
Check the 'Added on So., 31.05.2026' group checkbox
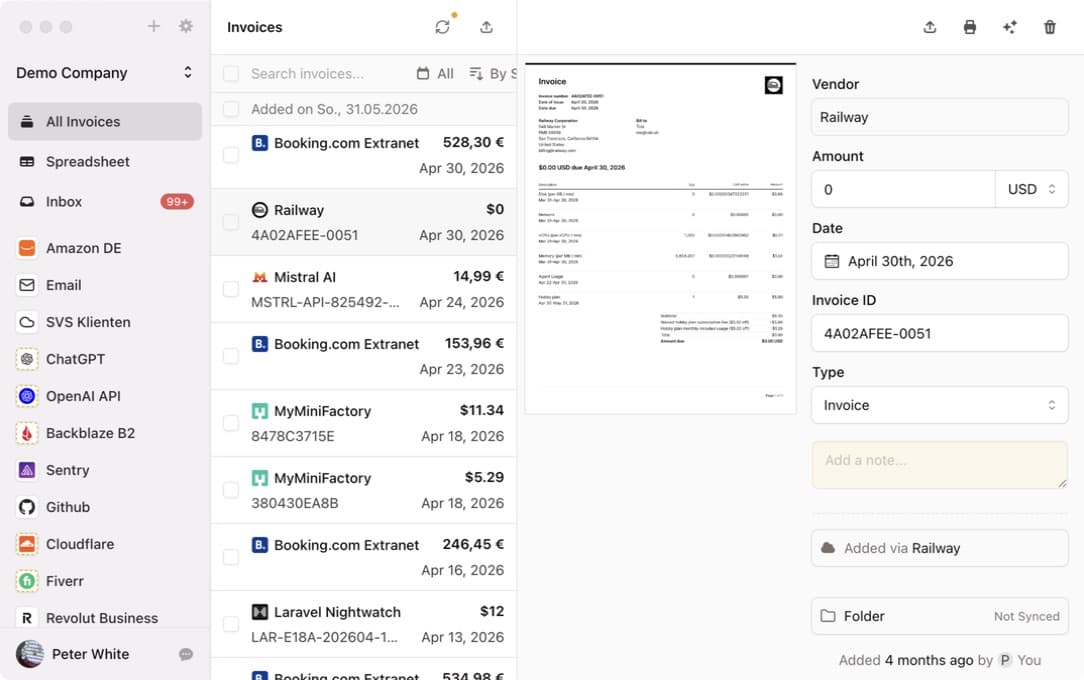point(231,108)
